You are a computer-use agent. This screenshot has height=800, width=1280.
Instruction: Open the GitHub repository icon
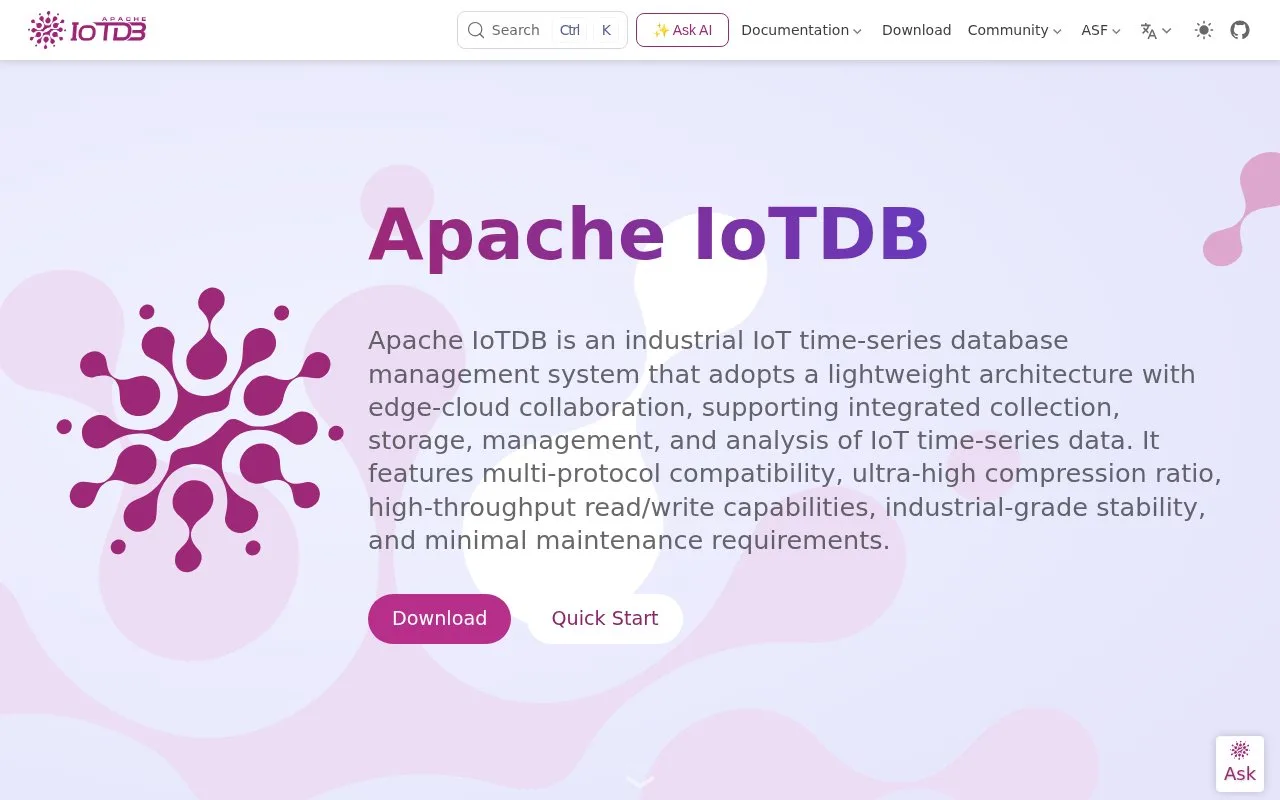click(1240, 30)
